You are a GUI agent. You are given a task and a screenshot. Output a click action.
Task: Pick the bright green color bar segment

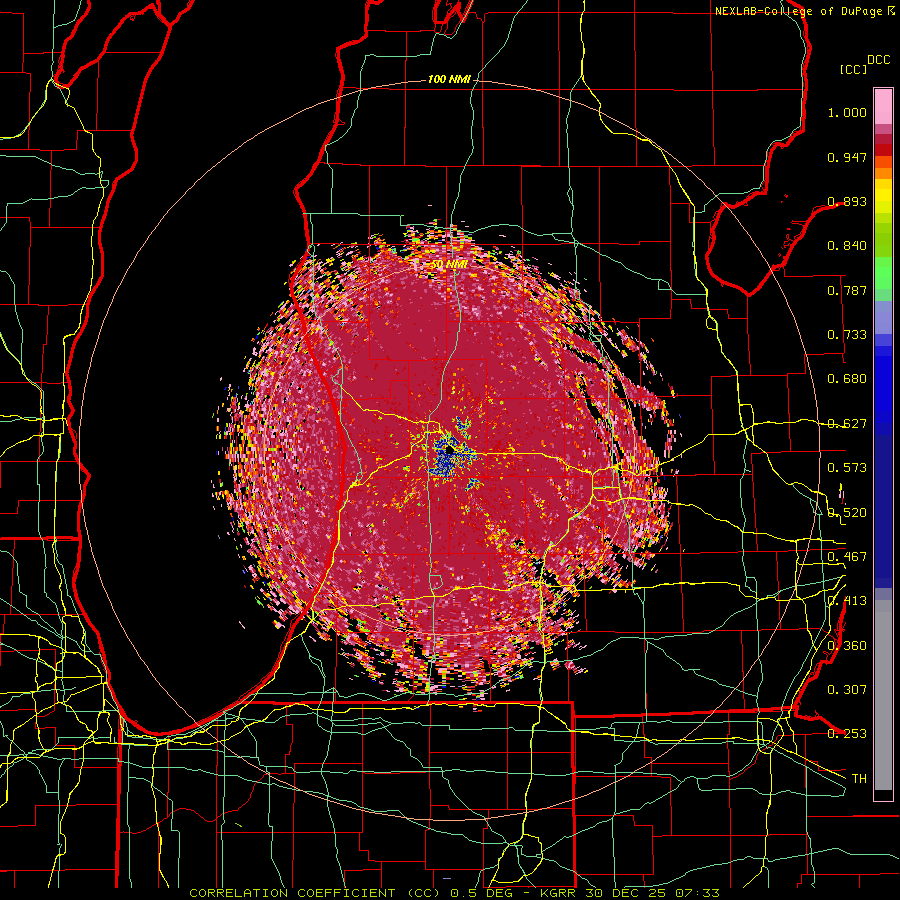[883, 273]
